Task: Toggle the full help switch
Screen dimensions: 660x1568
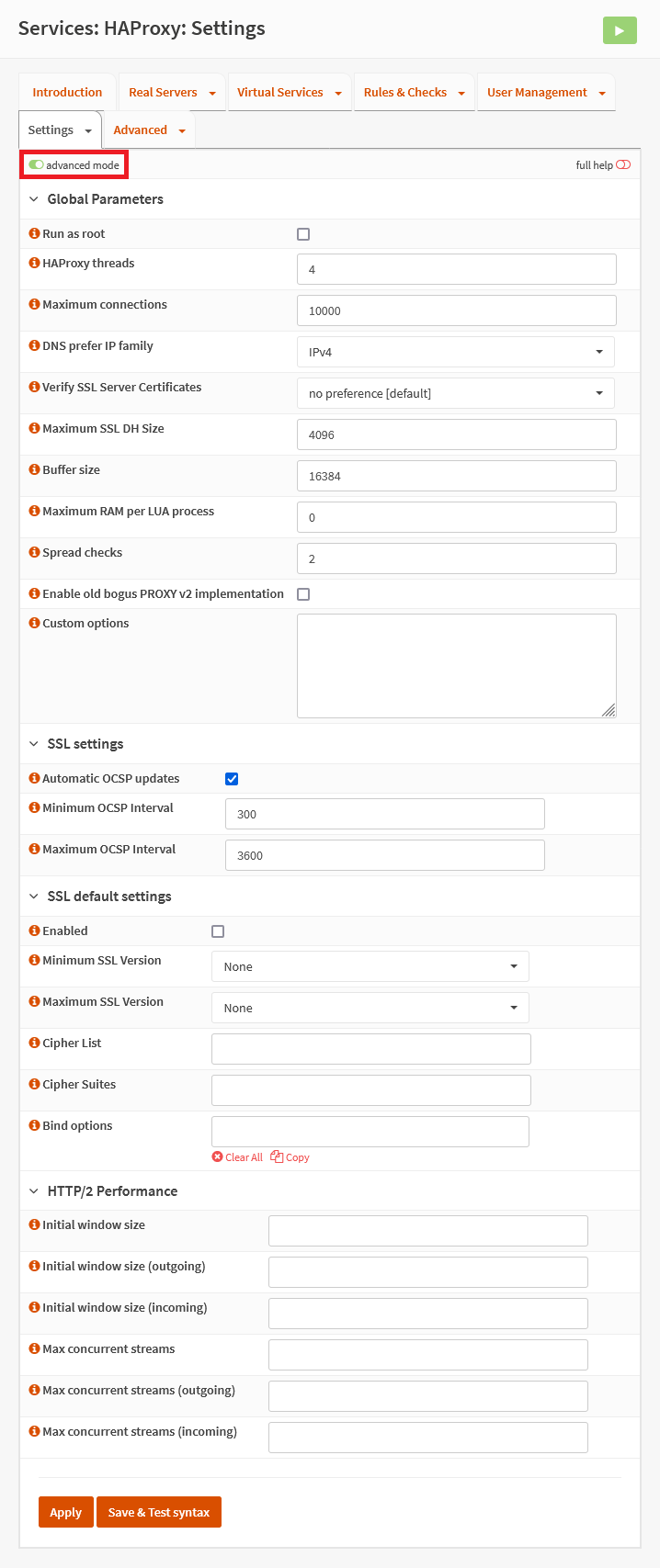Action: click(623, 165)
